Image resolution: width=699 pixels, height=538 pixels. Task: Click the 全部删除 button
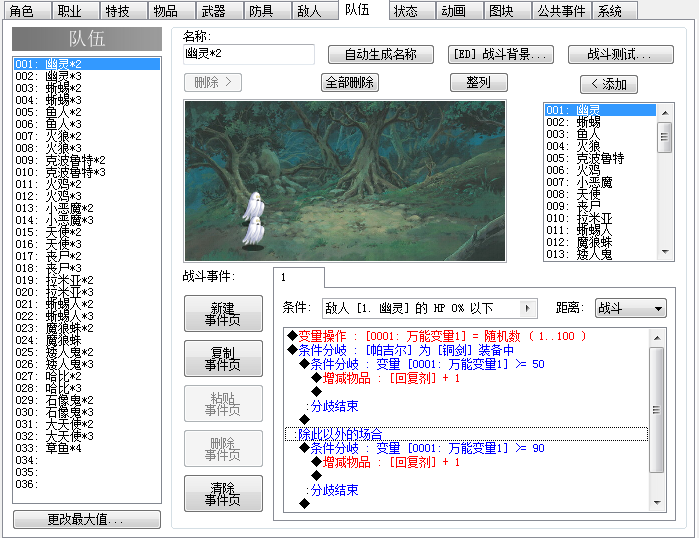[350, 82]
